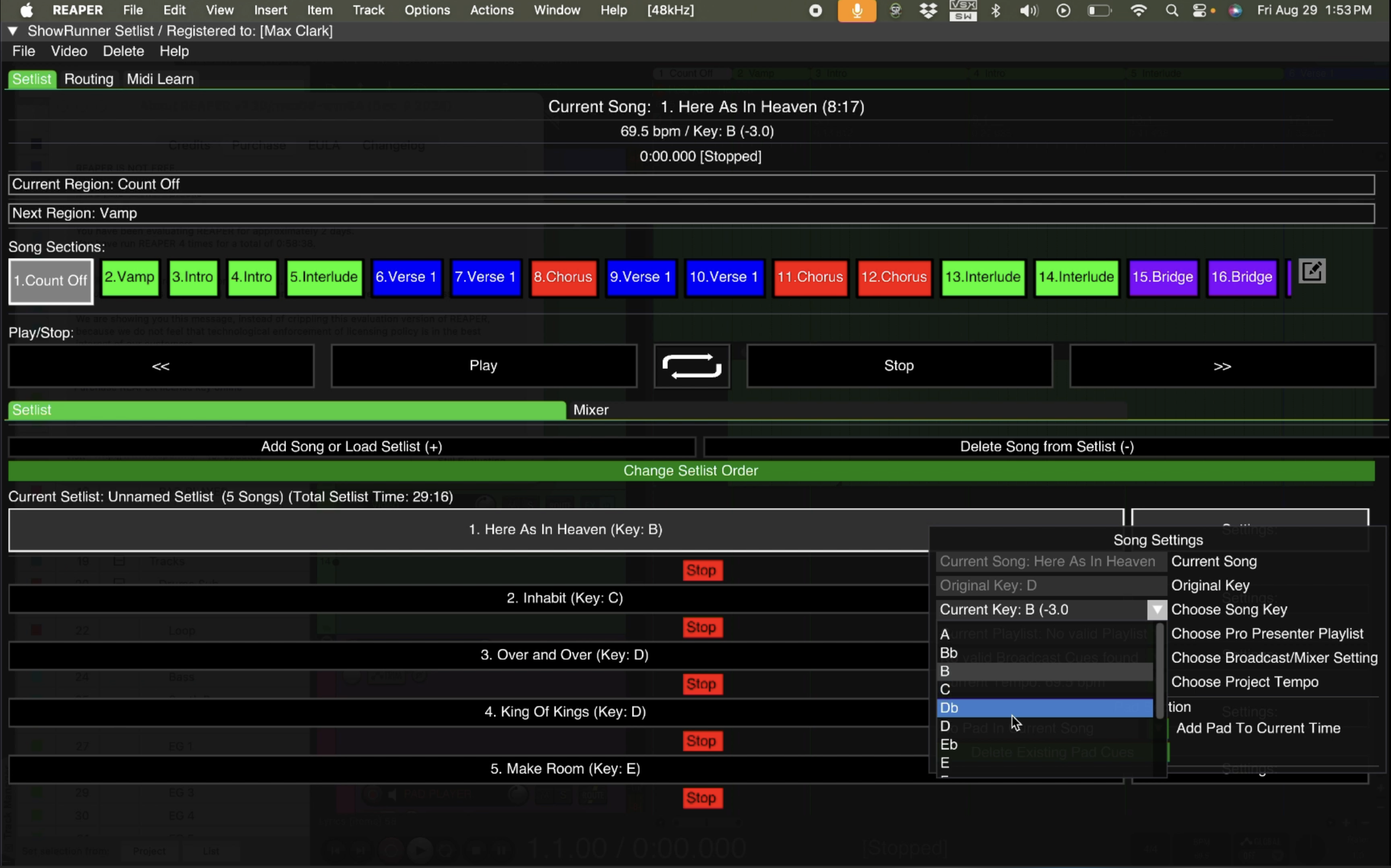The height and width of the screenshot is (868, 1391).
Task: Click the orange microphone icon in menu bar
Action: 856,10
